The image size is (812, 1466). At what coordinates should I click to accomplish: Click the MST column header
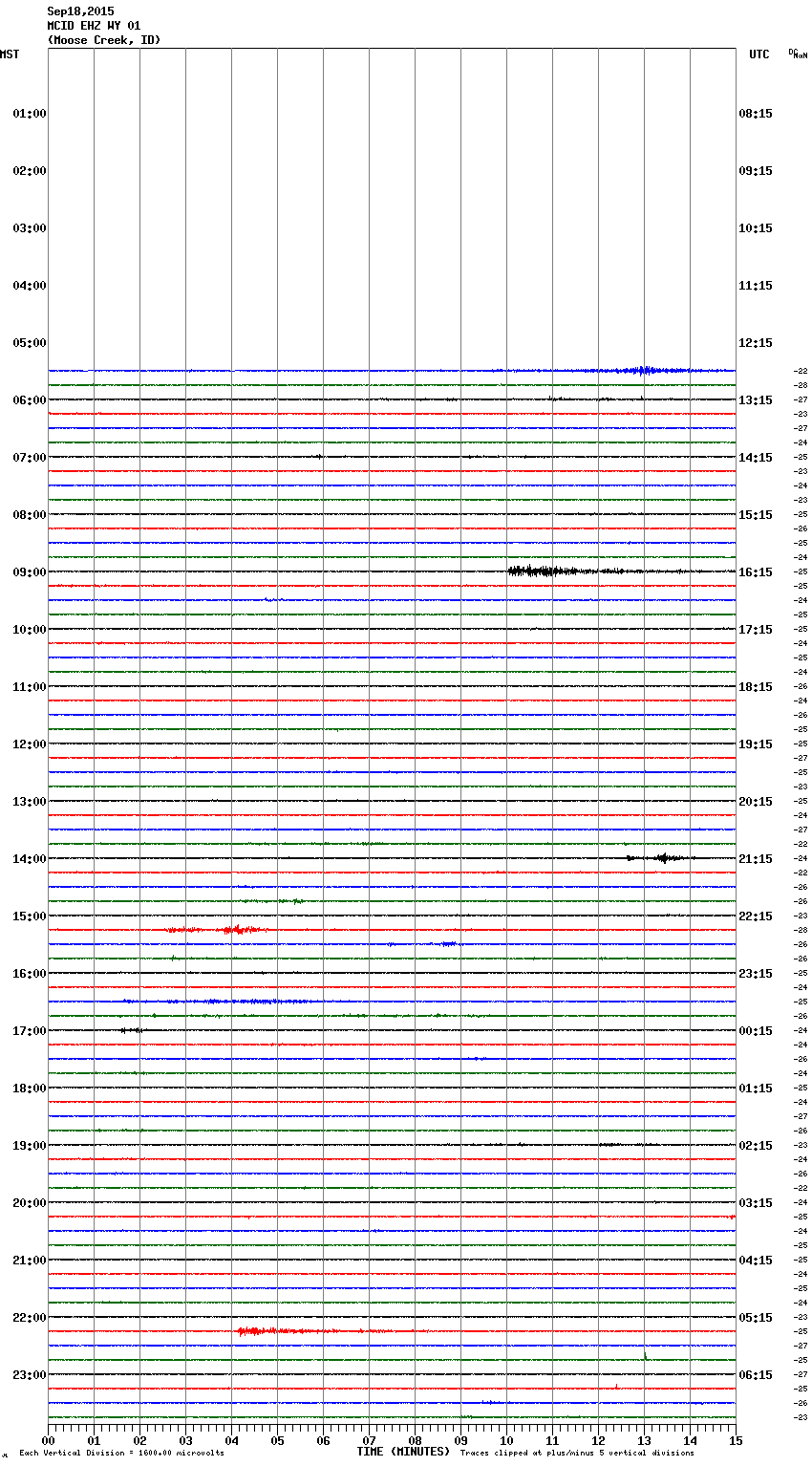(10, 54)
